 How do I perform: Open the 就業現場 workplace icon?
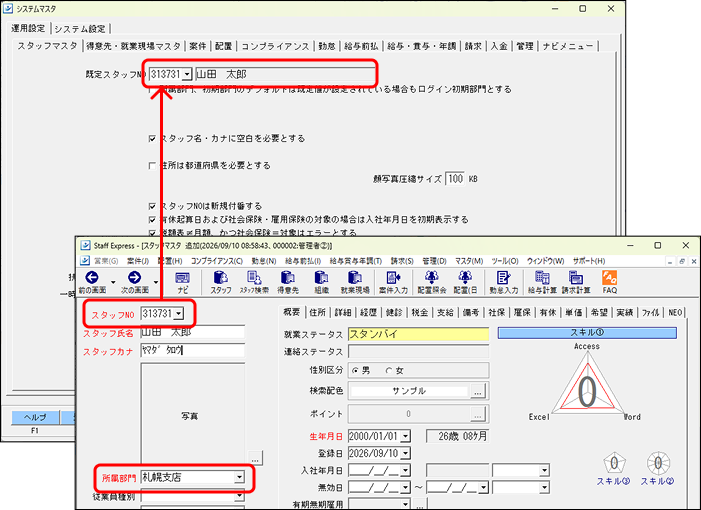[355, 278]
